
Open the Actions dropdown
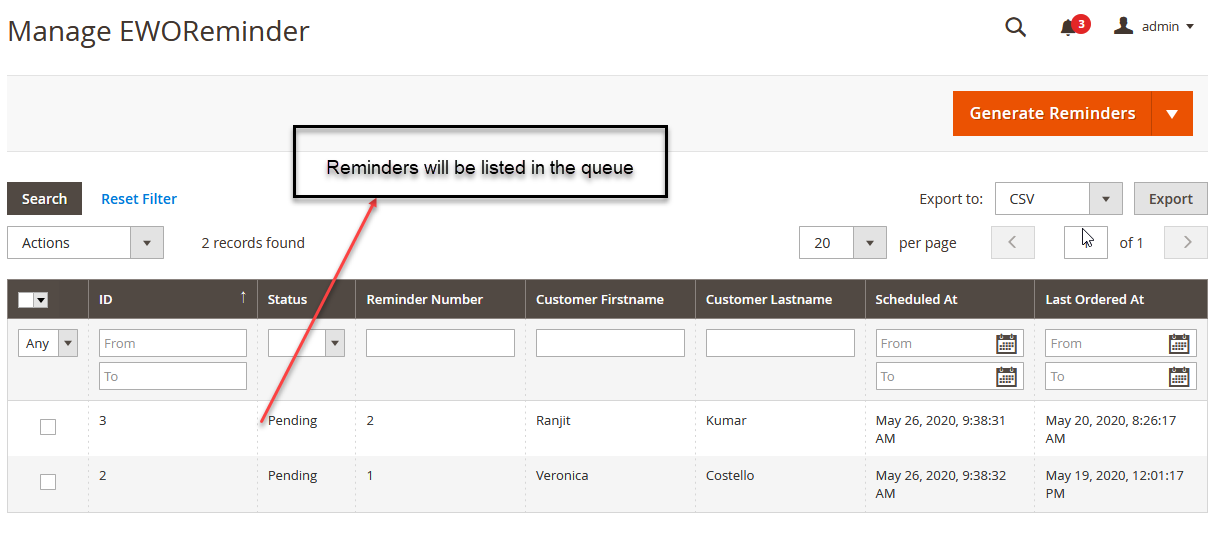[x=85, y=243]
